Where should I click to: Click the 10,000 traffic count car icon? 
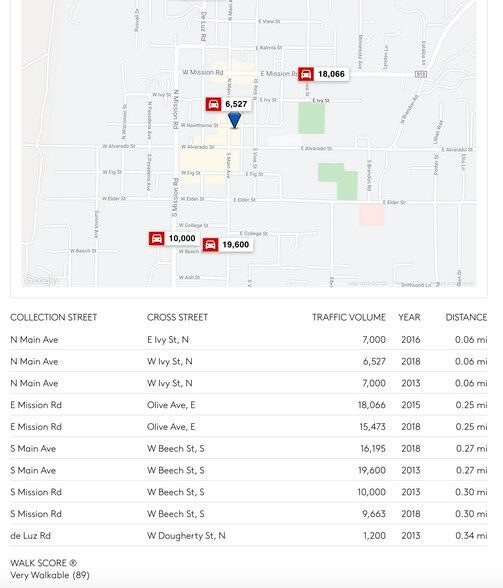tap(156, 238)
